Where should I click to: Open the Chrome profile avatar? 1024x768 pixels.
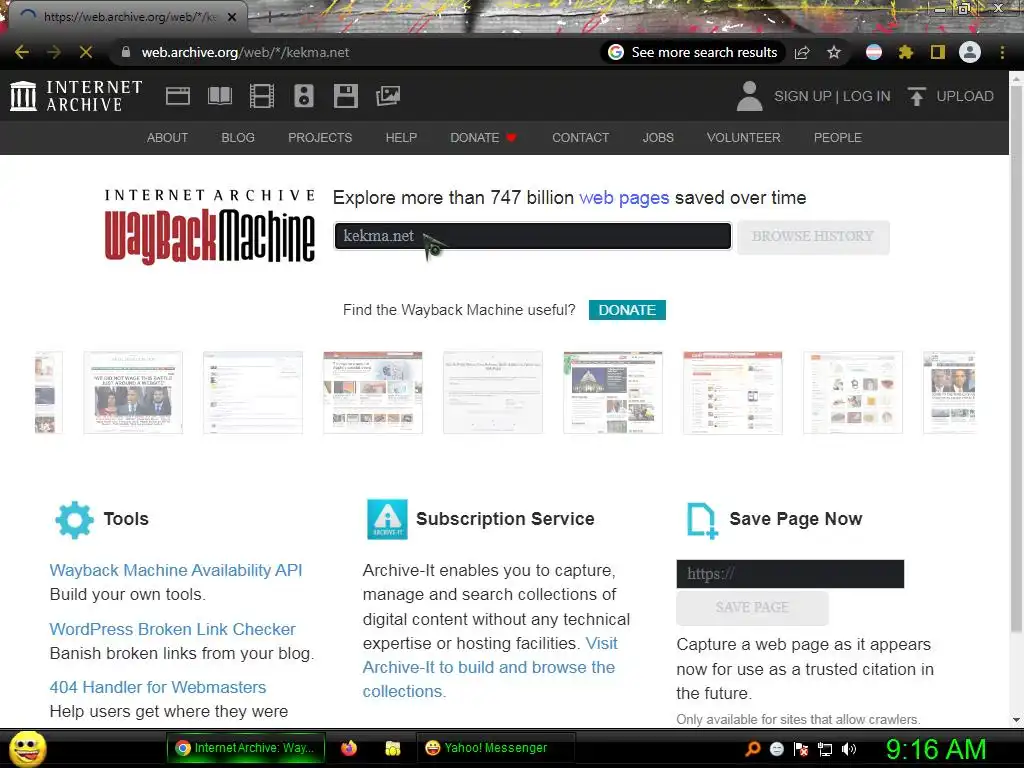970,52
